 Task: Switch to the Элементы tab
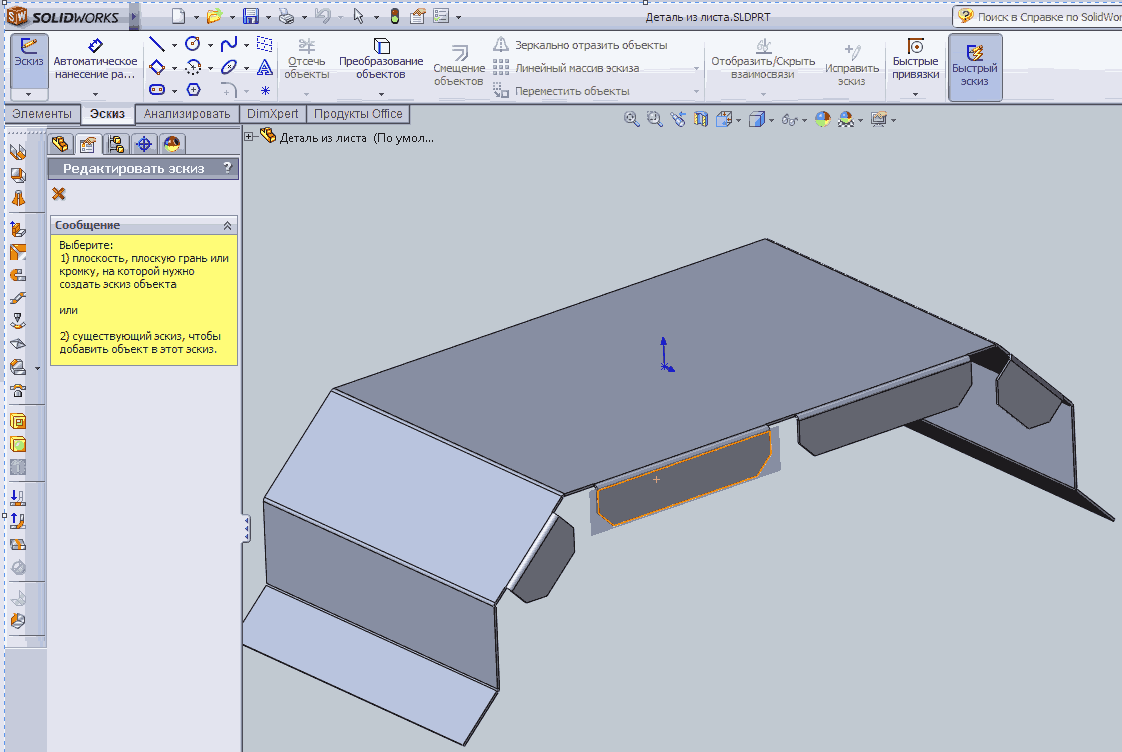click(42, 114)
